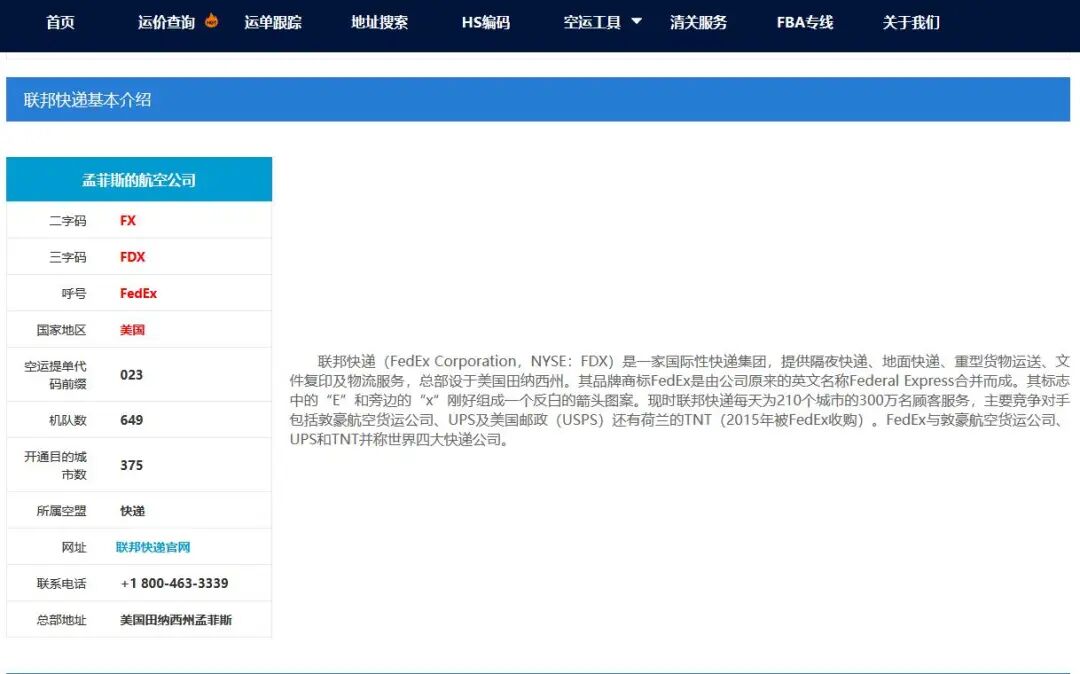
Task: Click the FedEx introduction paragraph text
Action: (679, 400)
